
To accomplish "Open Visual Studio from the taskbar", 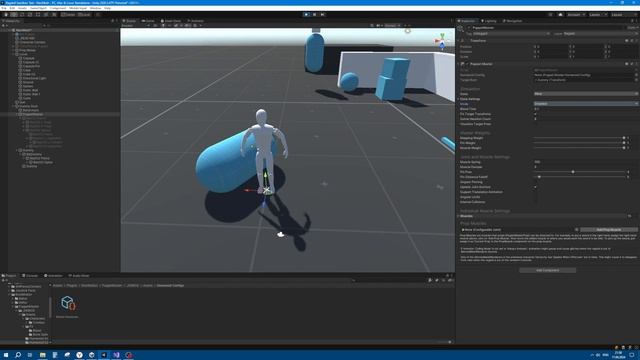I will pyautogui.click(x=116, y=355).
